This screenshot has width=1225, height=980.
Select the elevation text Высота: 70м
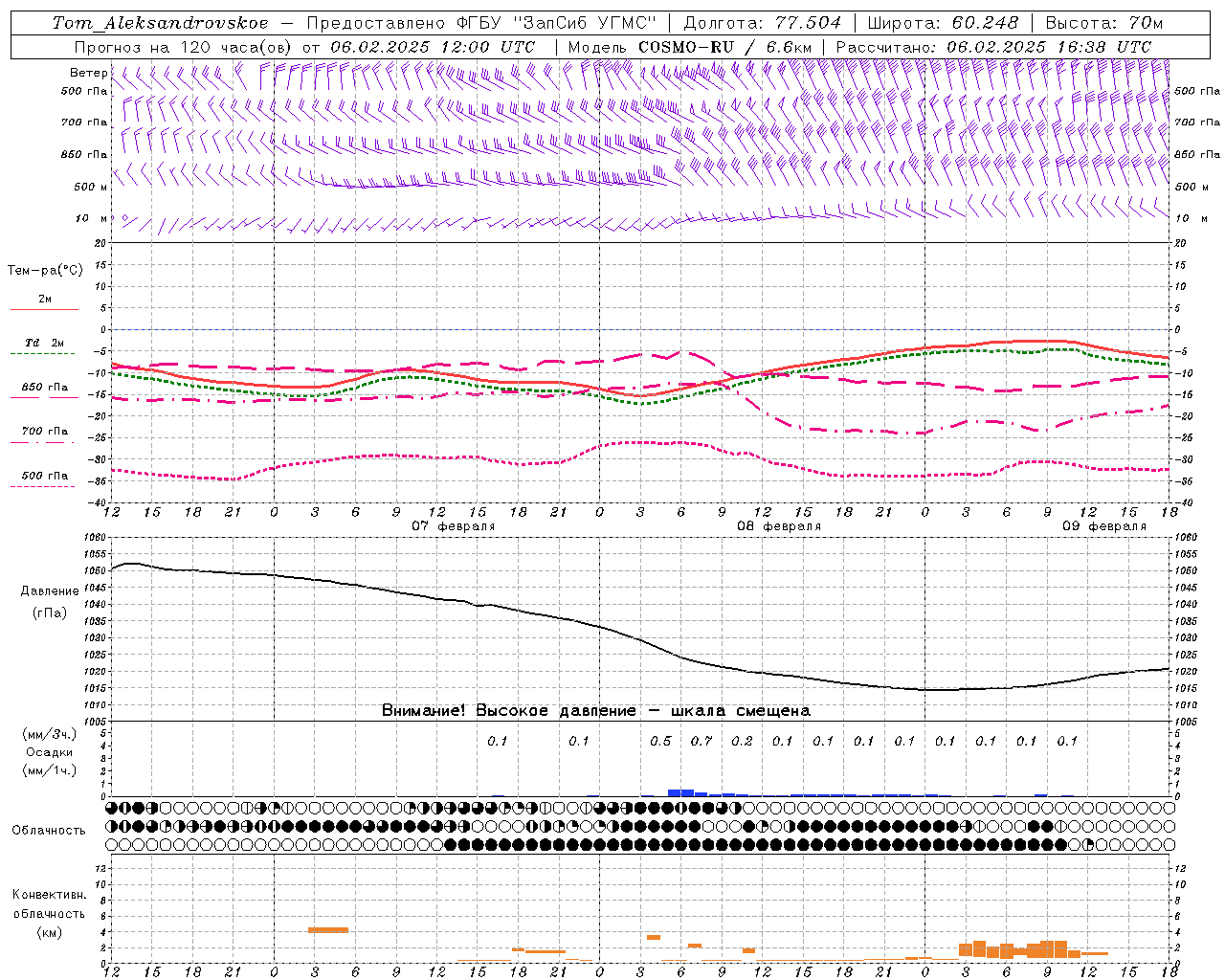(1103, 23)
